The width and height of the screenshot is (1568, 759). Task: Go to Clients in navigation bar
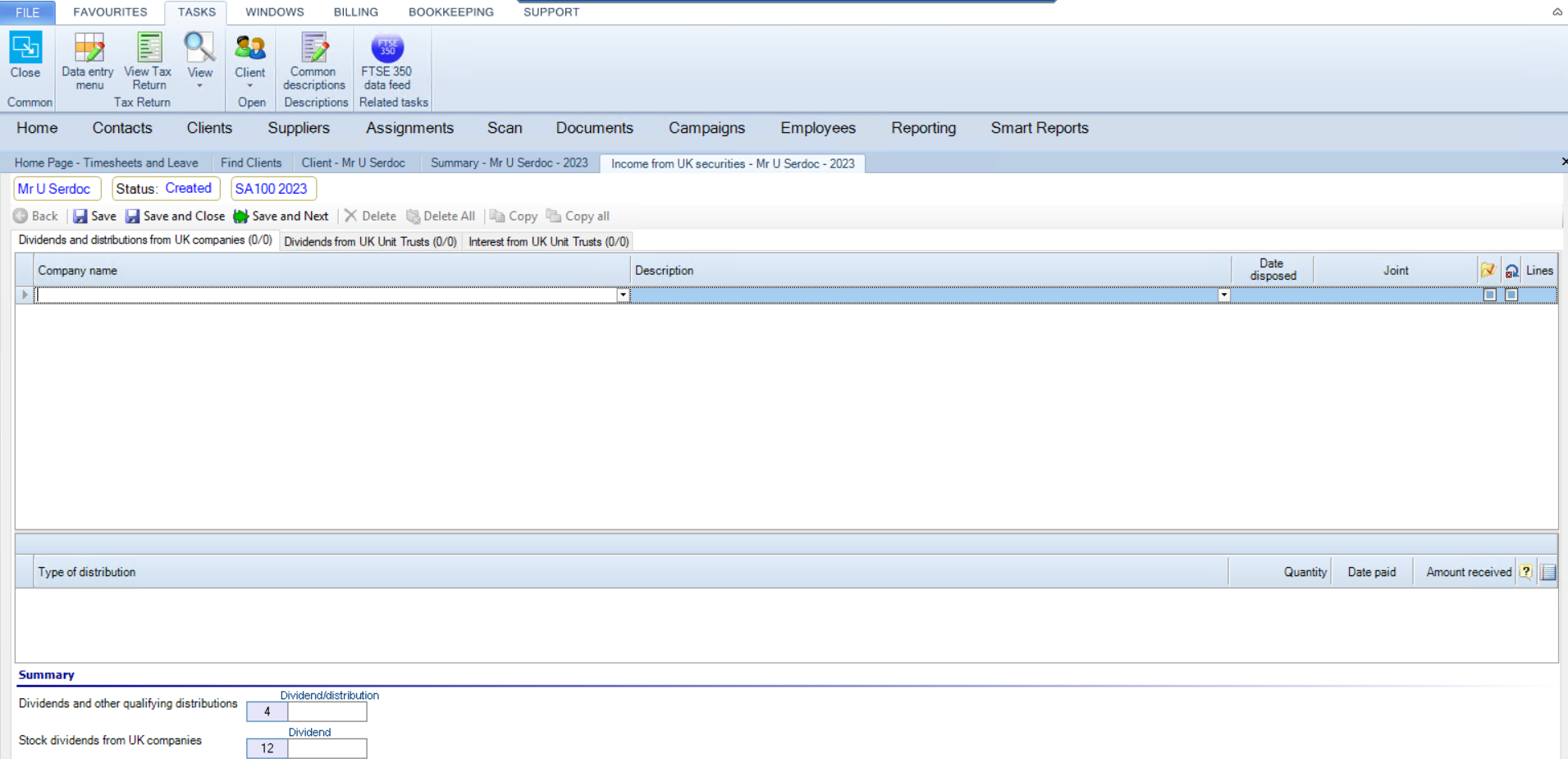209,128
